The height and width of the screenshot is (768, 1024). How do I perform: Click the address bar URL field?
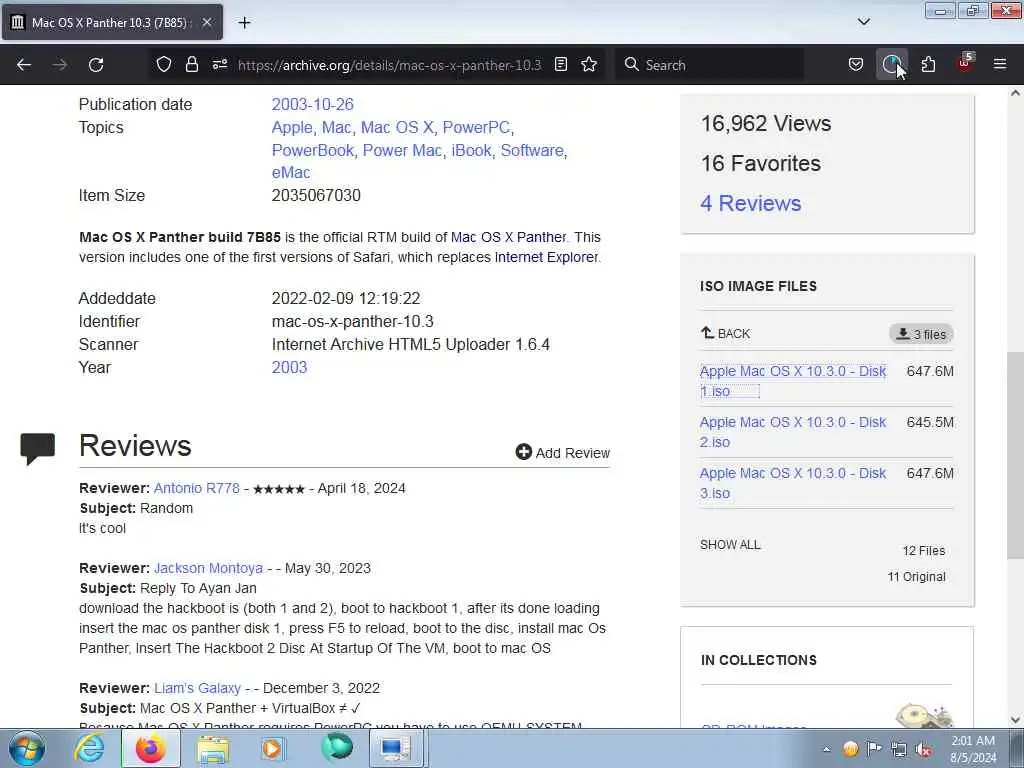389,65
